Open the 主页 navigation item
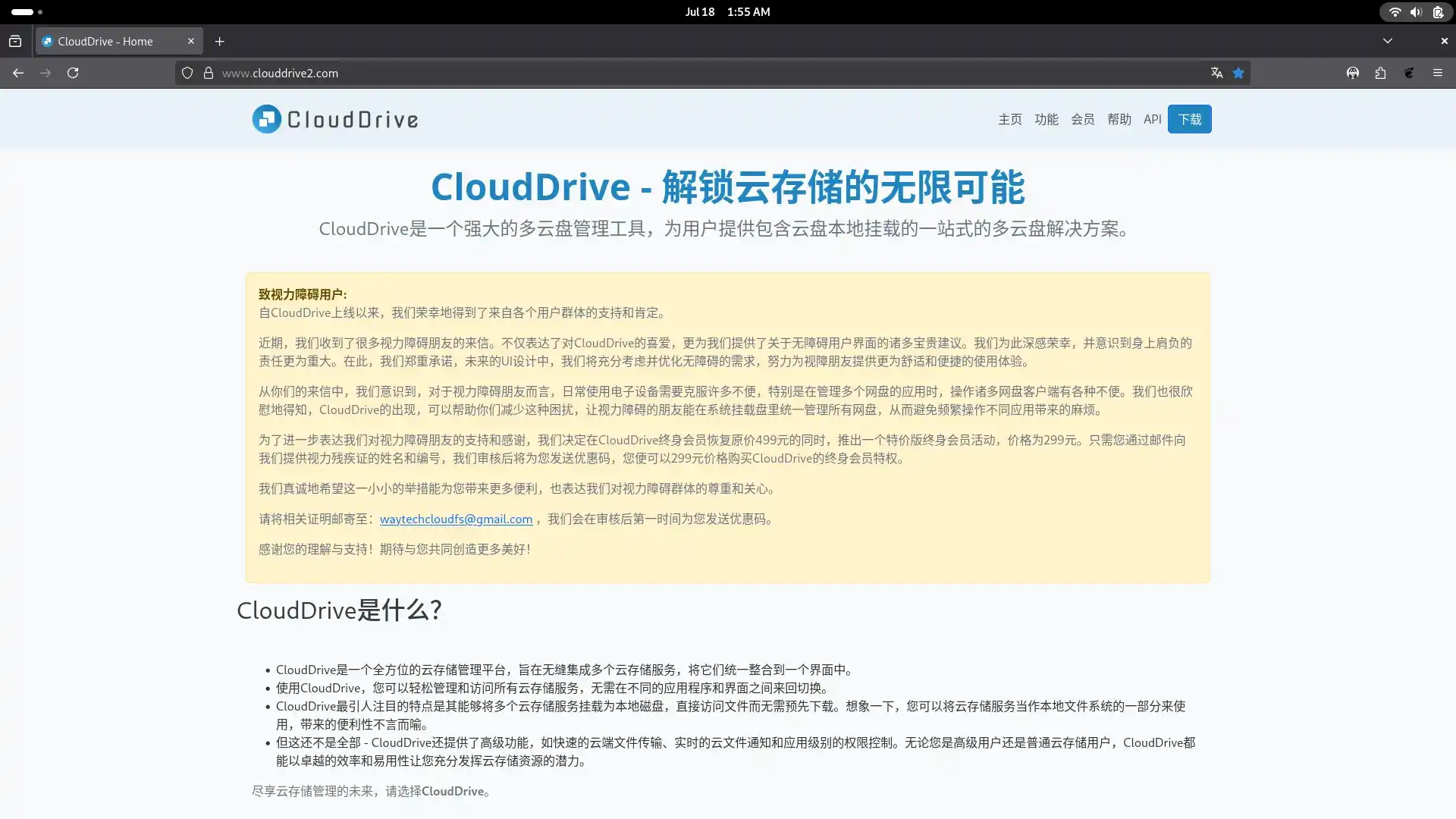This screenshot has width=1456, height=819. 1010,119
